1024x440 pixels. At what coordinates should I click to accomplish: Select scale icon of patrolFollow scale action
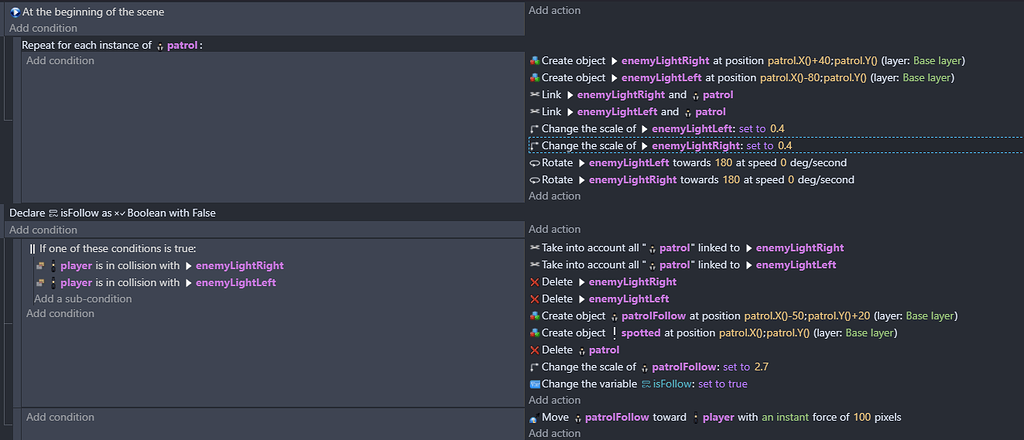tap(534, 367)
